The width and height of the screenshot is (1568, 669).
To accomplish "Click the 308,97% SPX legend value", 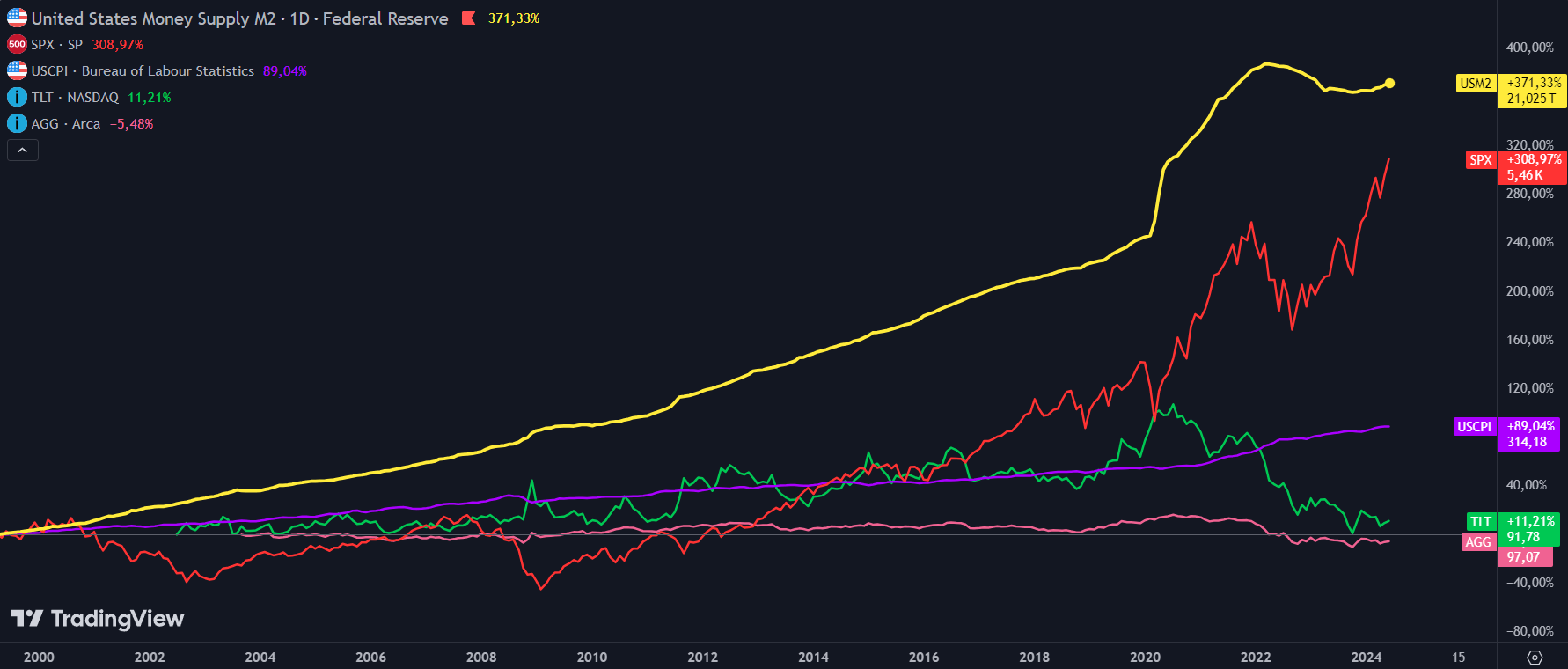I will coord(117,44).
